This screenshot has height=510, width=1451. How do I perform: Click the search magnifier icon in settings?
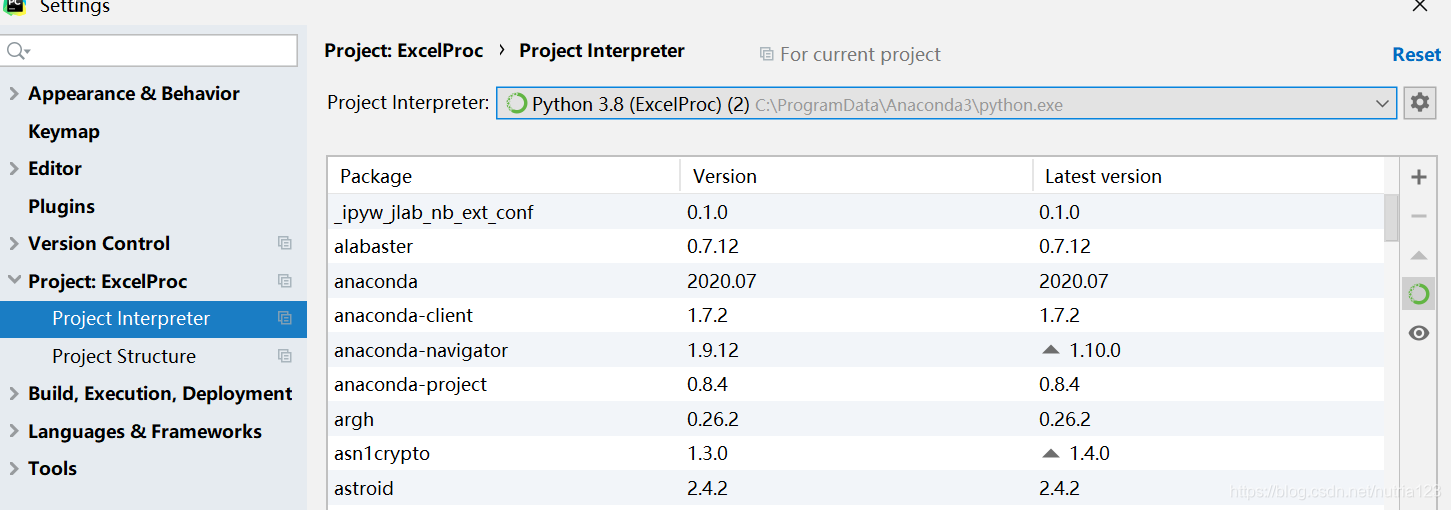coord(17,51)
